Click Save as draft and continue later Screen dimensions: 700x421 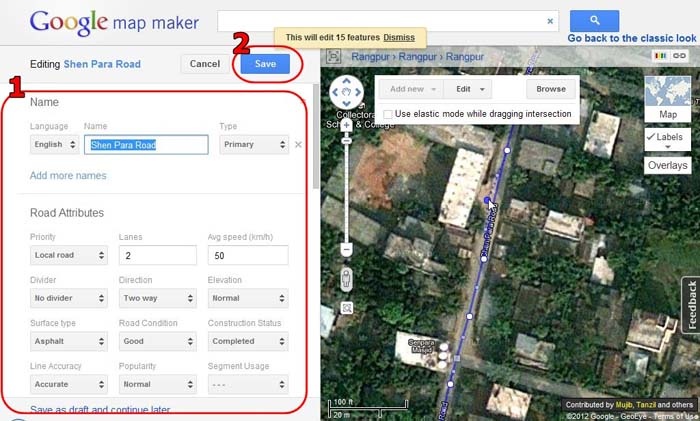coord(100,409)
